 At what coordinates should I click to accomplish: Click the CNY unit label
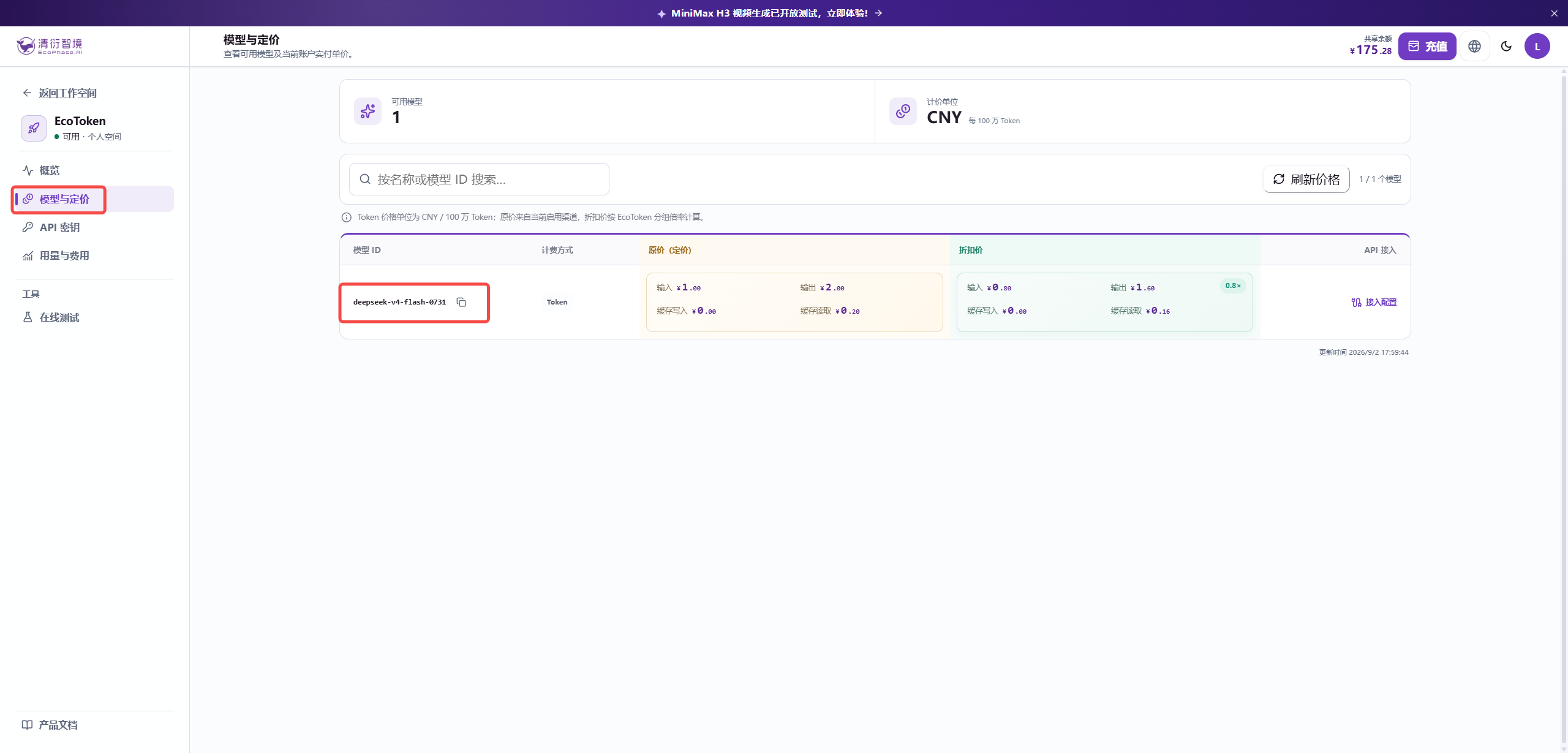coord(944,117)
